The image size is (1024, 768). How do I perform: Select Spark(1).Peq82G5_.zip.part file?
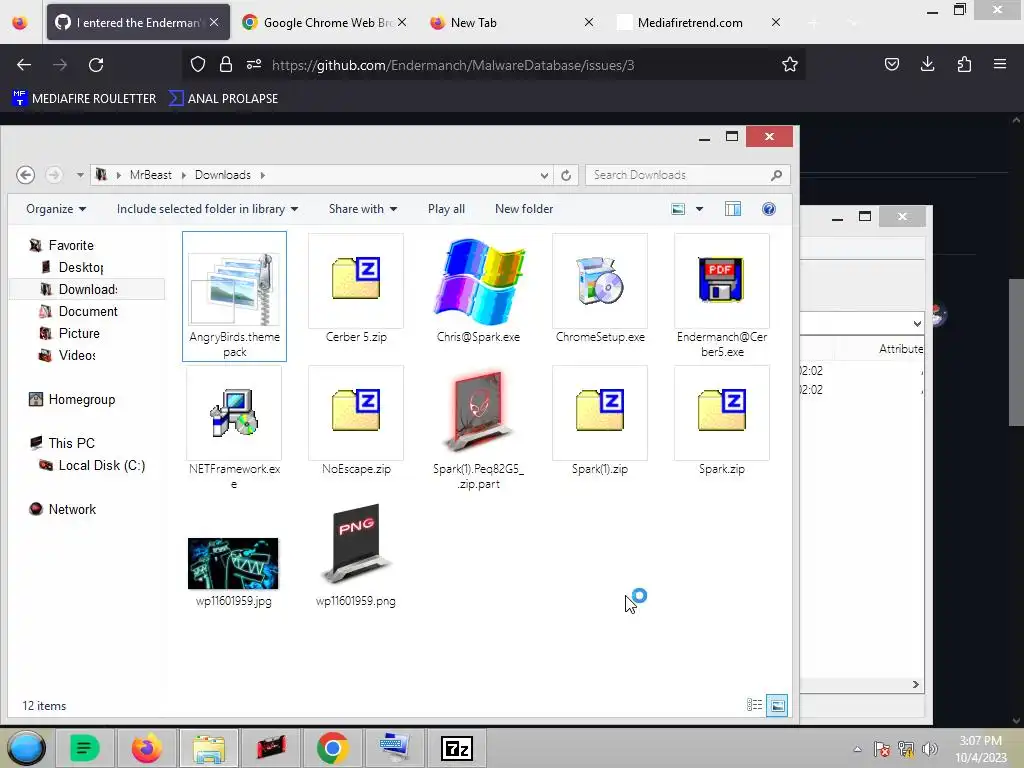[478, 428]
